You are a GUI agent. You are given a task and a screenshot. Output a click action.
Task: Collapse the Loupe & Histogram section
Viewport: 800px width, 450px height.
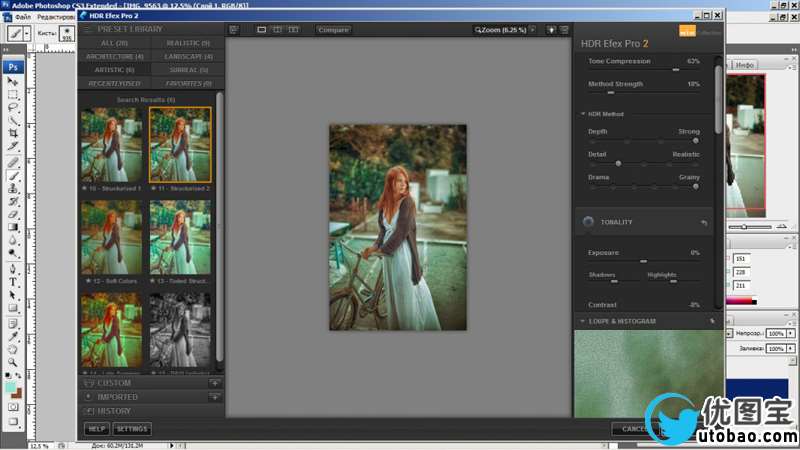point(582,321)
